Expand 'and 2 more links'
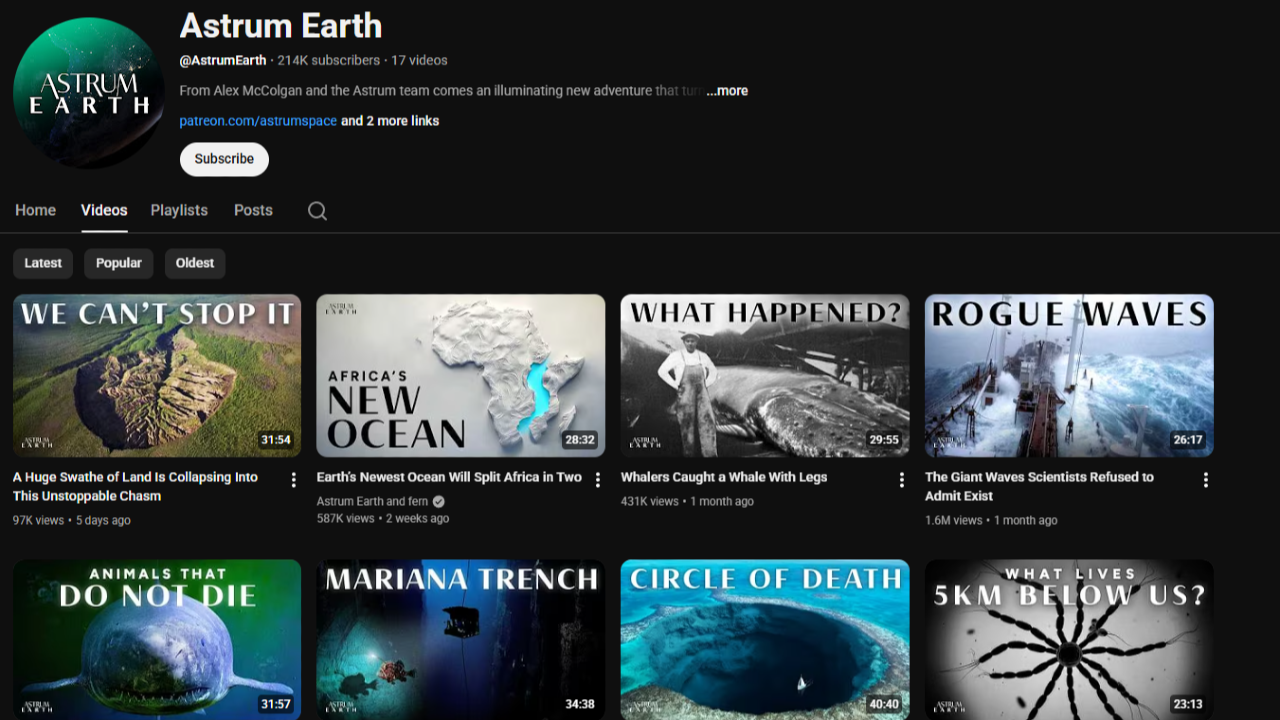This screenshot has height=720, width=1280. [x=390, y=119]
